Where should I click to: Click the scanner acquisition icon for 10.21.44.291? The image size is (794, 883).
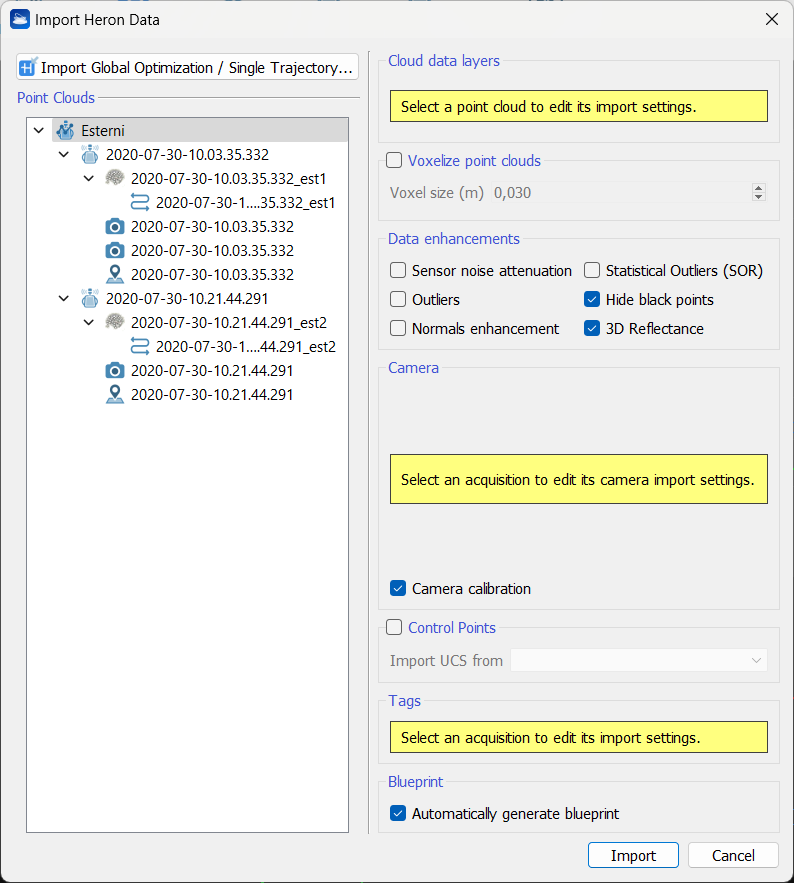pos(90,299)
